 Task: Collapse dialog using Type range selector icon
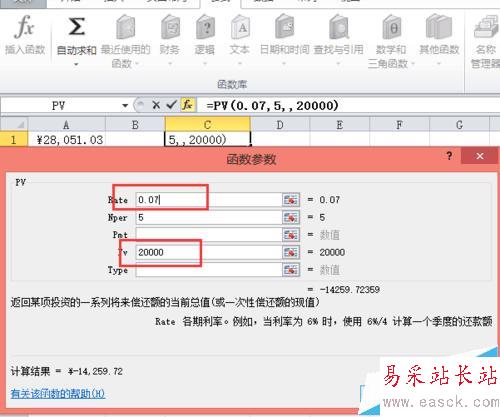291,270
